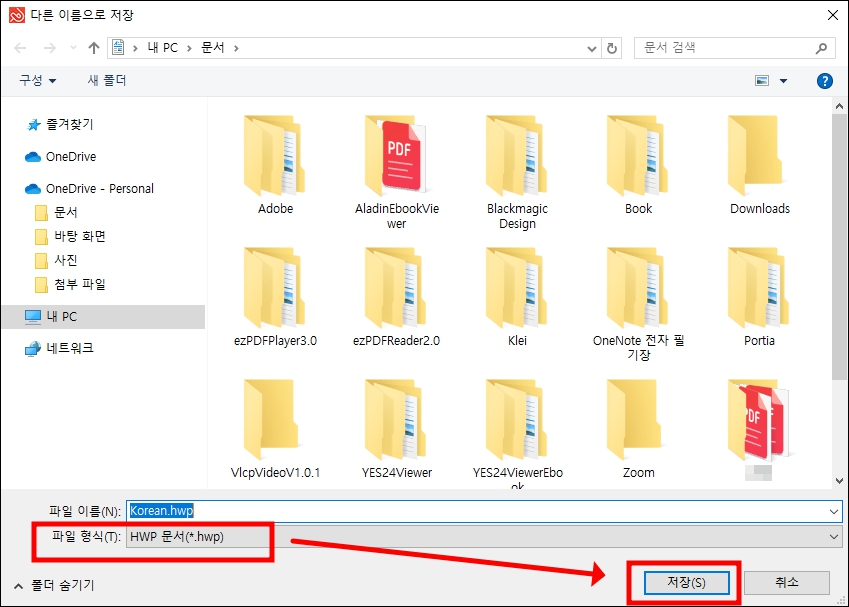Open recent locations dropdown arrow
This screenshot has height=607, width=849.
pyautogui.click(x=73, y=48)
